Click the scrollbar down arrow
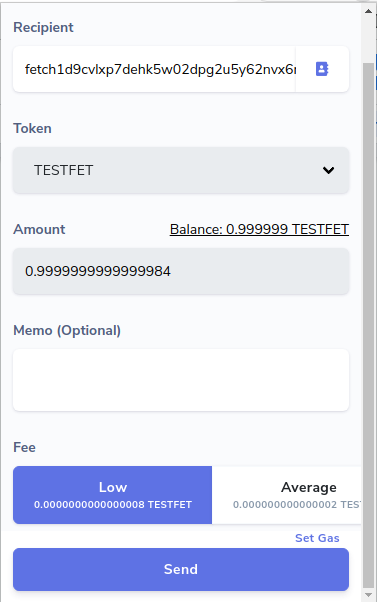 [369, 595]
